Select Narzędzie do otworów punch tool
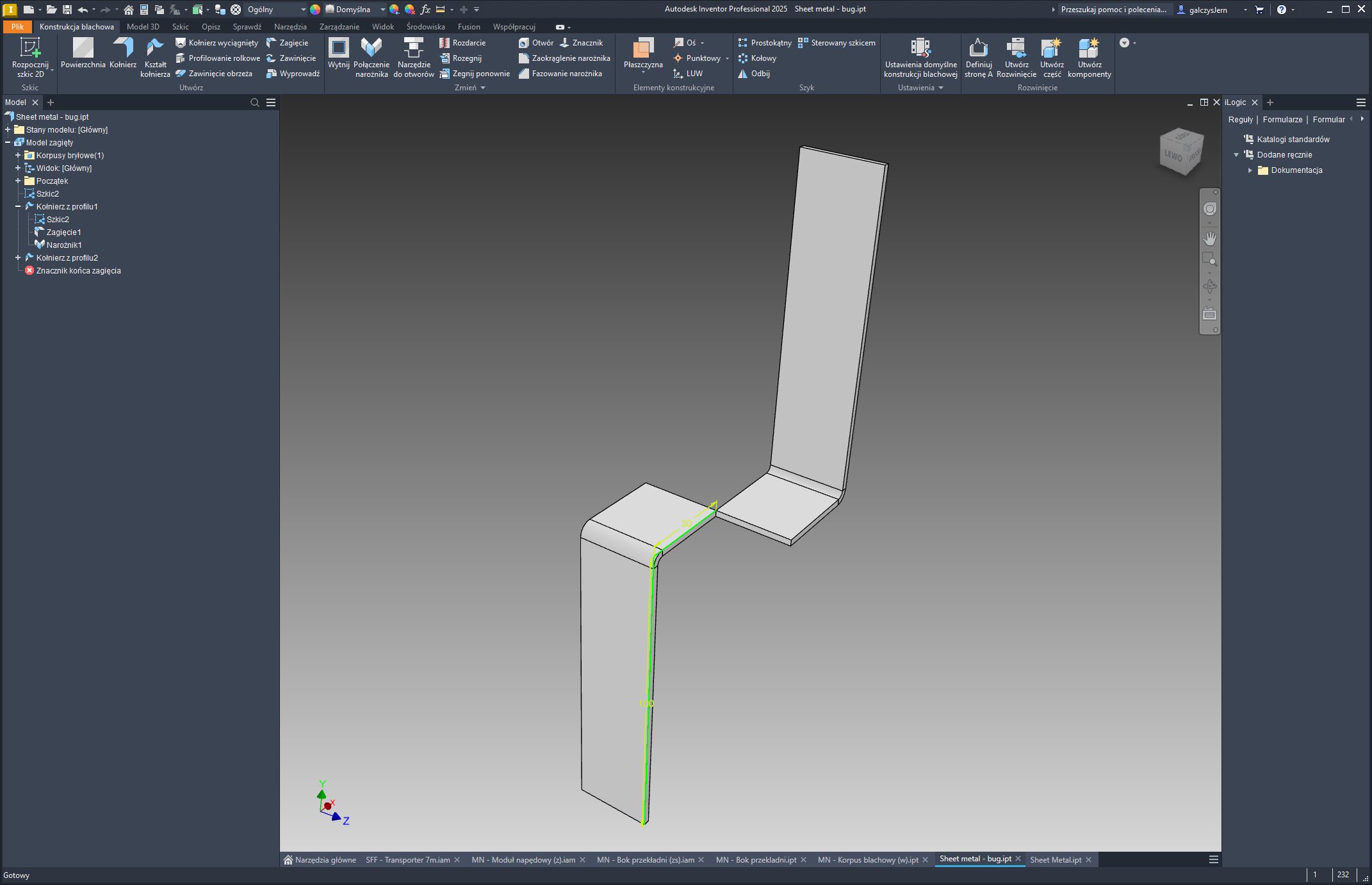This screenshot has height=885, width=1372. 414,58
